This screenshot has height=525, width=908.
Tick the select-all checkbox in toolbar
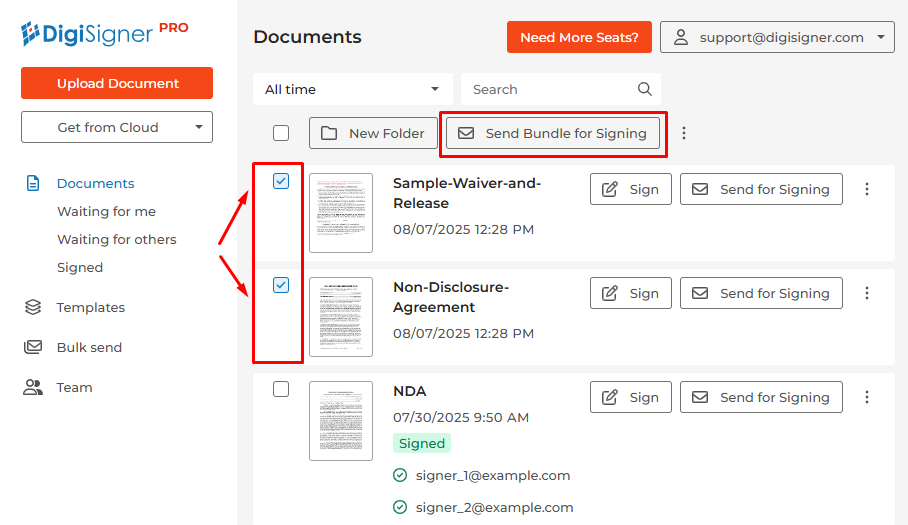click(x=281, y=133)
